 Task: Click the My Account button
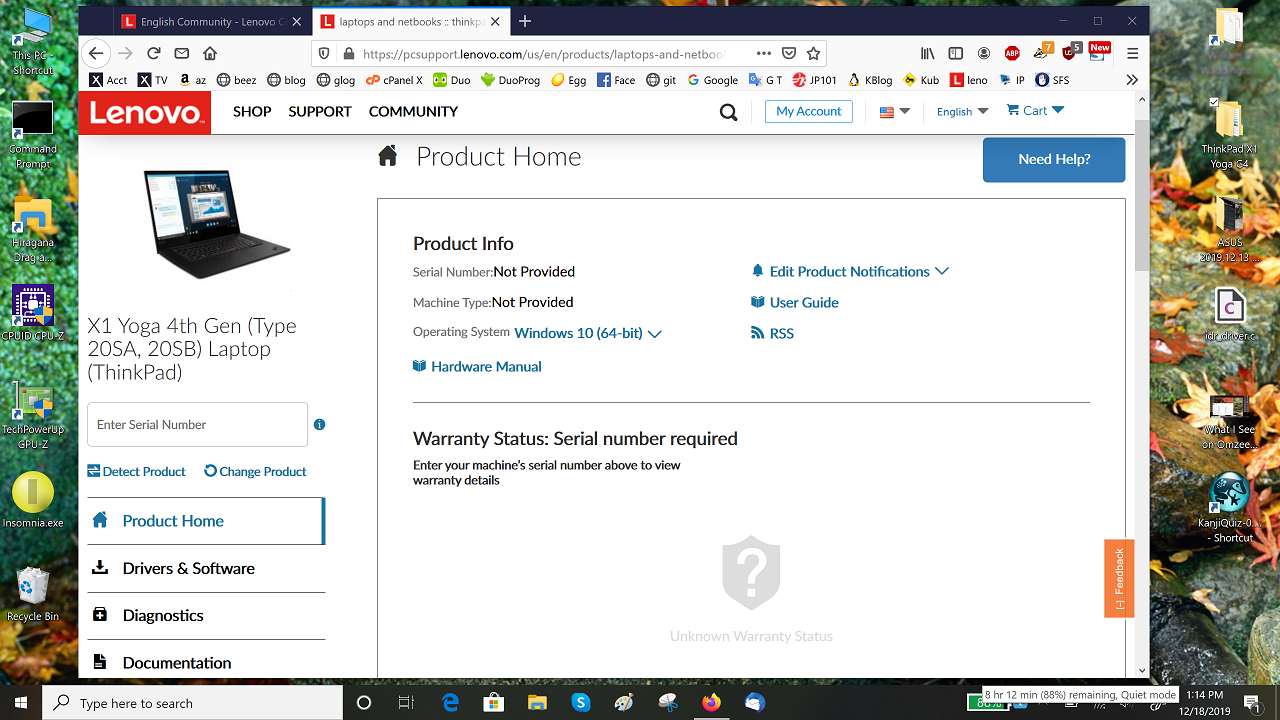[809, 111]
